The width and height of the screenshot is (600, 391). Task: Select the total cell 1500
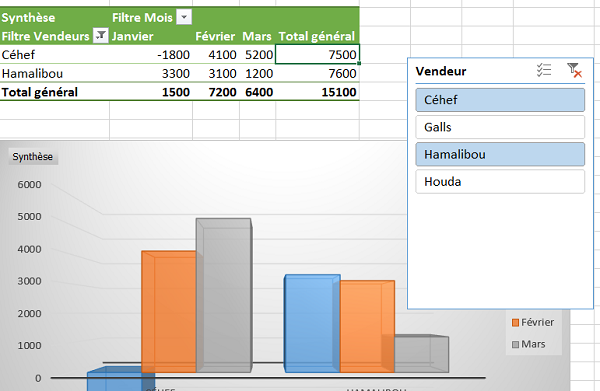pos(151,92)
